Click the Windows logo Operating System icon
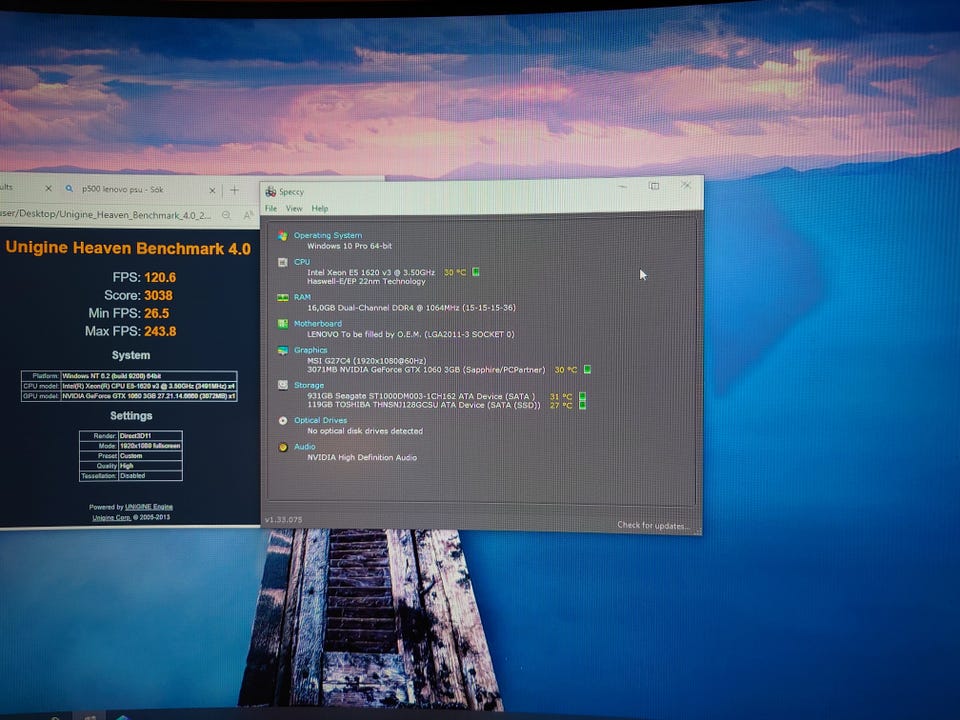The width and height of the screenshot is (960, 720). (282, 236)
